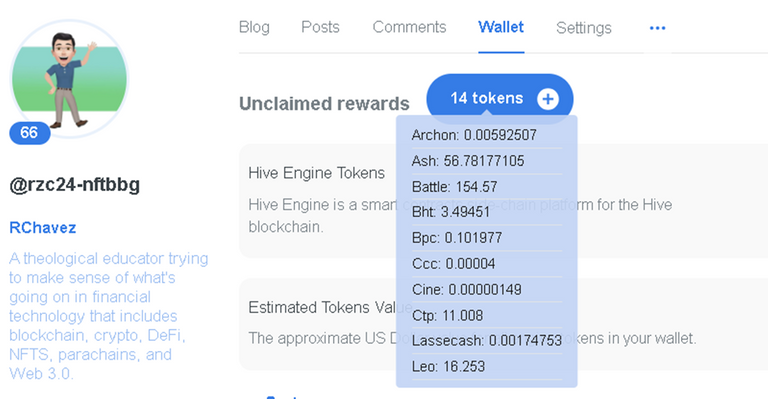Viewport: 768px width, 399px height.
Task: Click the plus icon on tokens button
Action: (548, 99)
